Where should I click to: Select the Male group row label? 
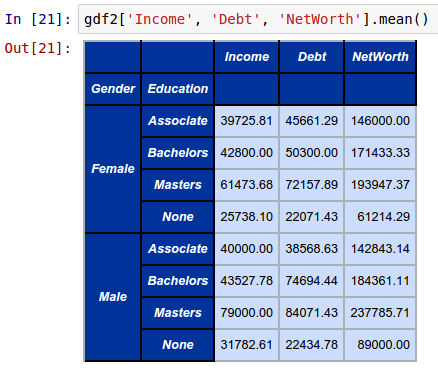coord(113,297)
